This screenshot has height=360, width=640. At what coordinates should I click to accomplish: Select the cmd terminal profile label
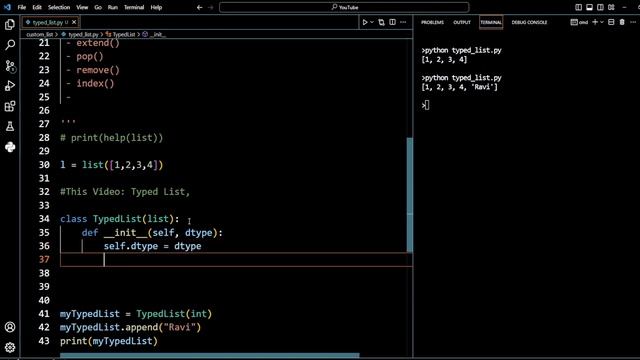tap(579, 22)
